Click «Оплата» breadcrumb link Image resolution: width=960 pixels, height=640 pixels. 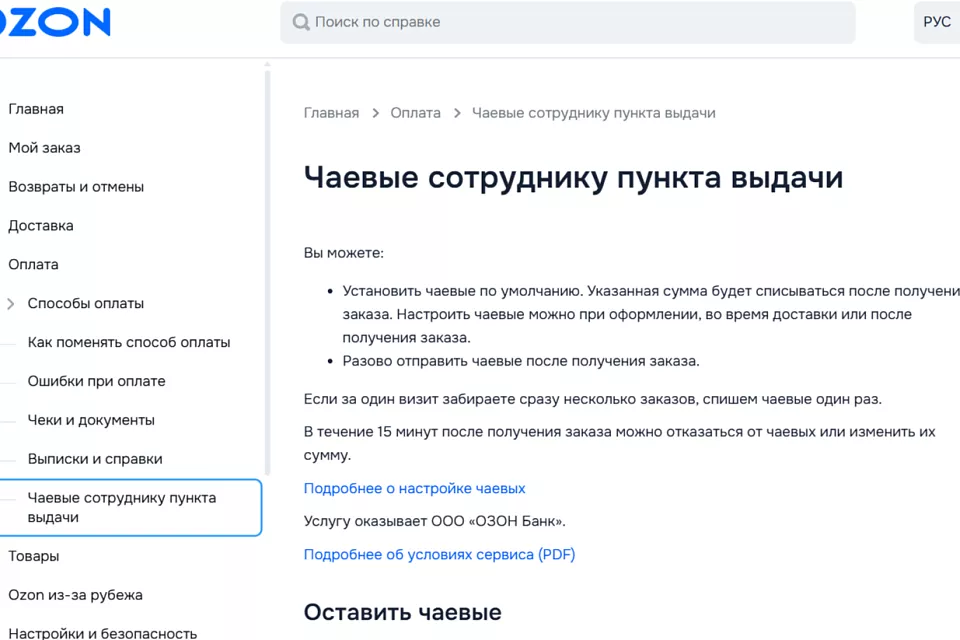(x=415, y=113)
